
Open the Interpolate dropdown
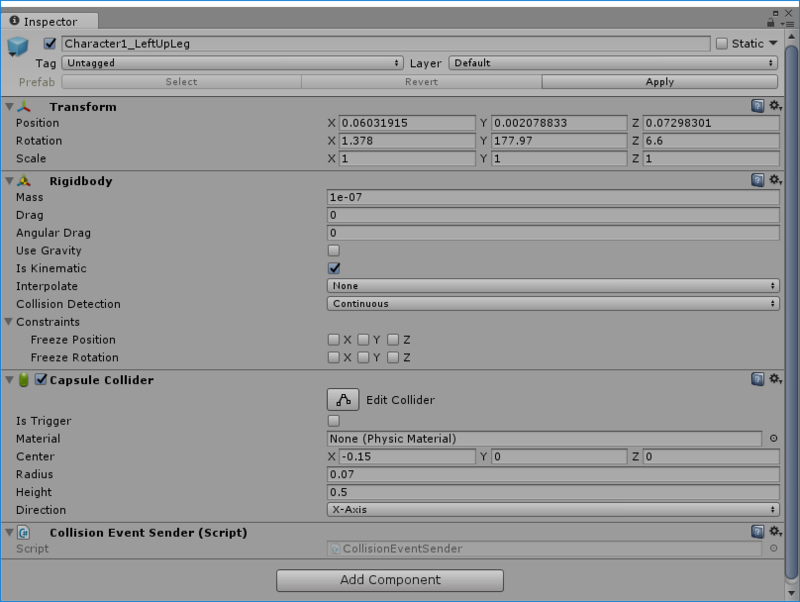coord(553,286)
